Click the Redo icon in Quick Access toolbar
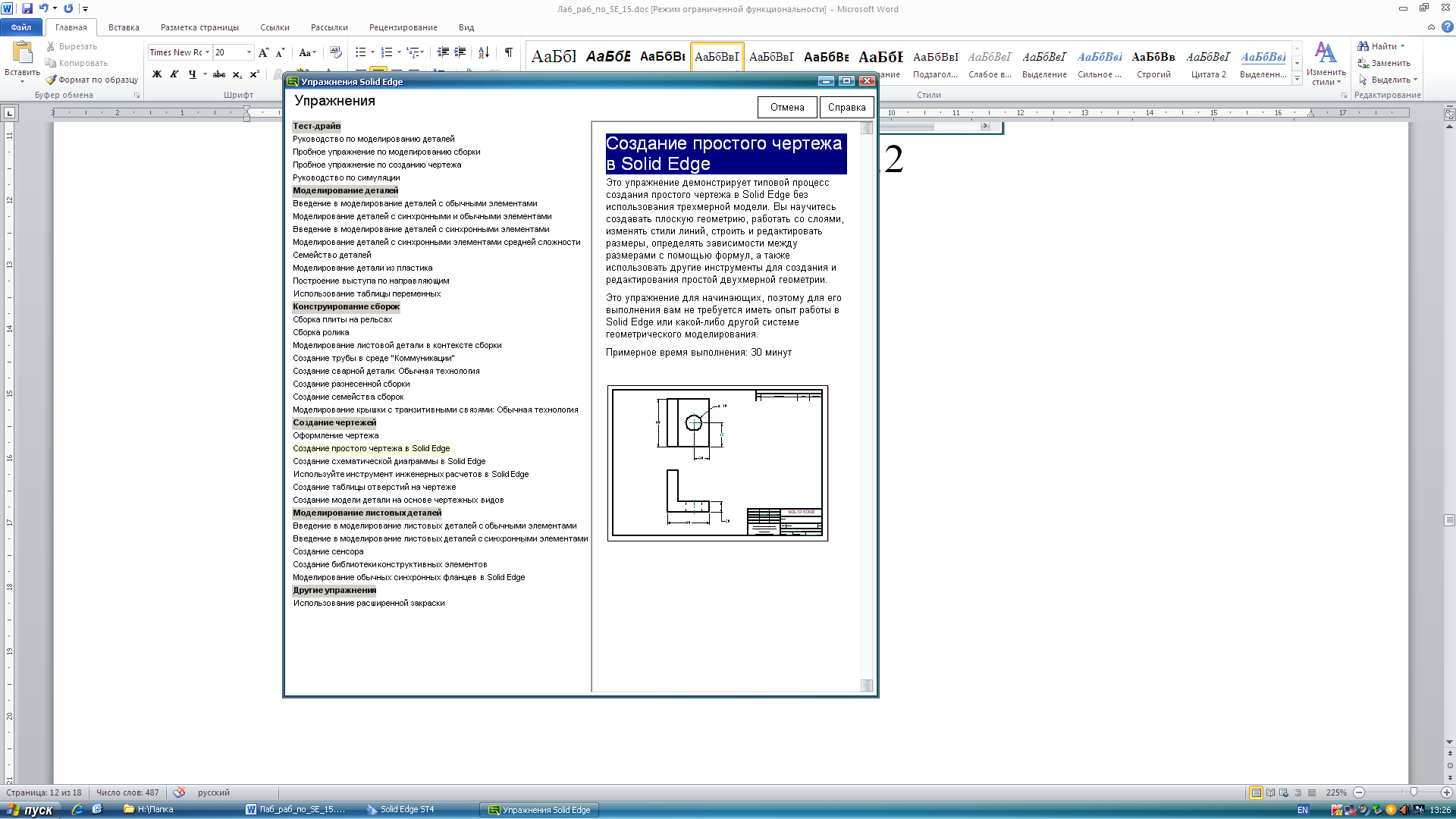 (x=68, y=8)
